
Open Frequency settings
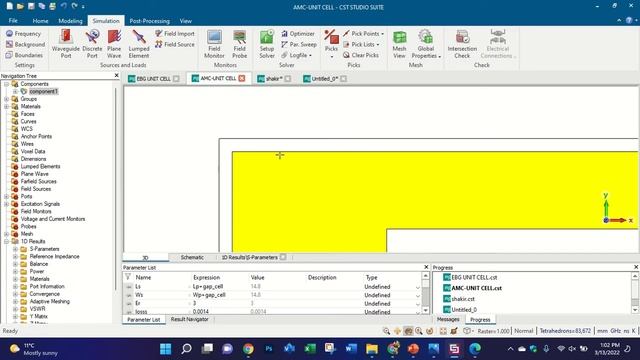(x=23, y=33)
